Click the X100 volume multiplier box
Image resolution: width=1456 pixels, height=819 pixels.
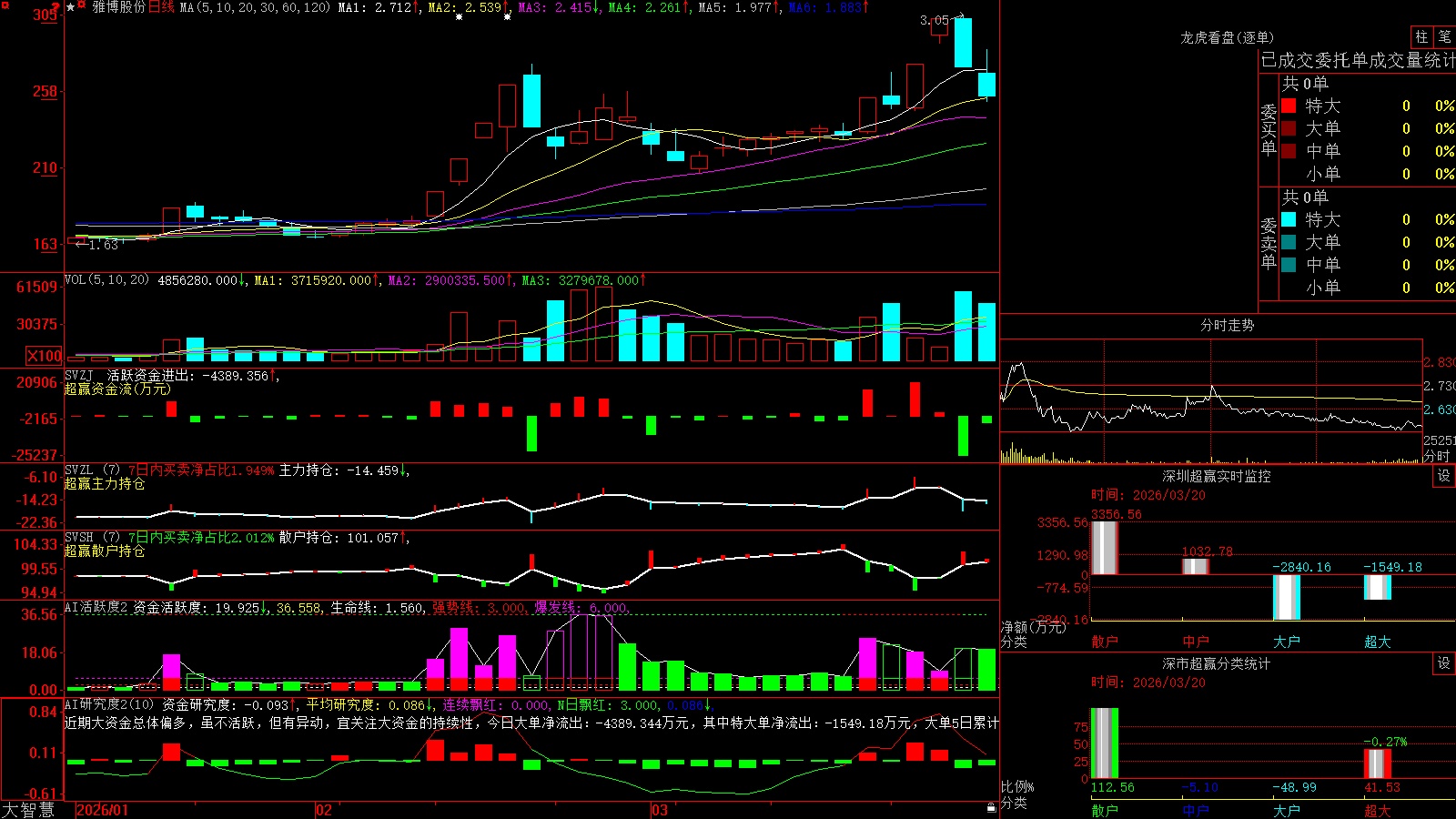[45, 356]
